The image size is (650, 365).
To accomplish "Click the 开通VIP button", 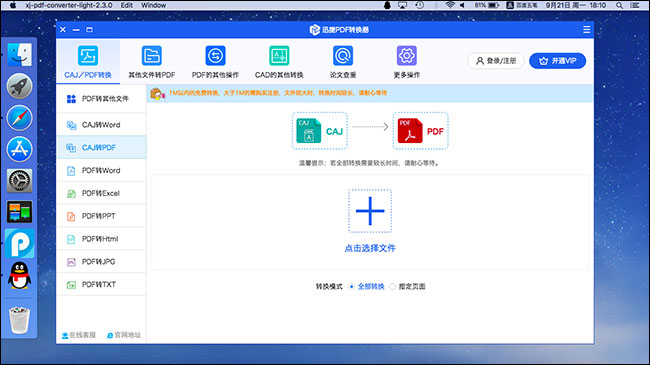I will (558, 61).
